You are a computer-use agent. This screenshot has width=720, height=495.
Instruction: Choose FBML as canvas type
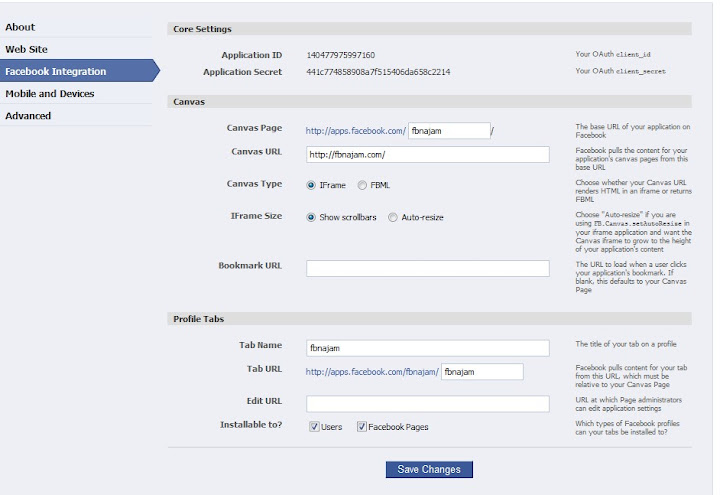(x=362, y=185)
